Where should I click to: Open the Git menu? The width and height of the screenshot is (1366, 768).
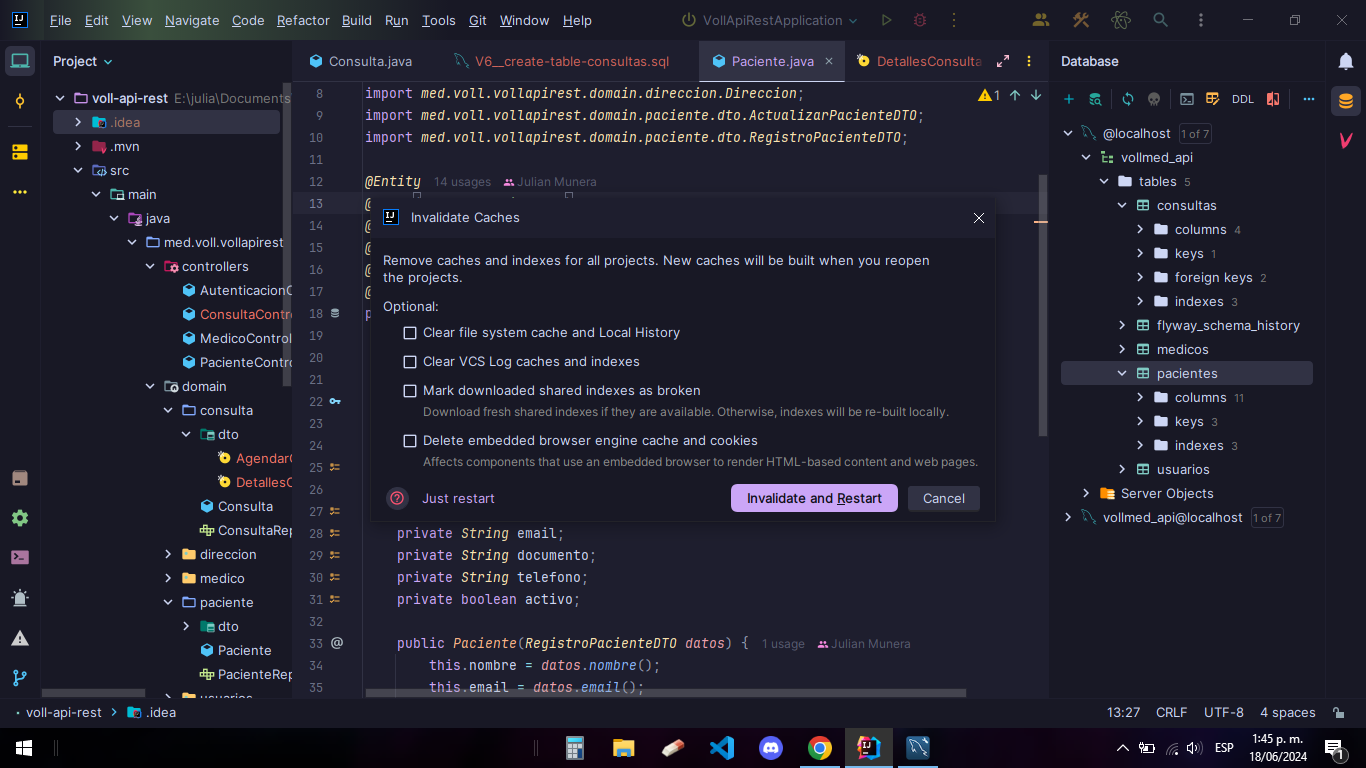(478, 20)
